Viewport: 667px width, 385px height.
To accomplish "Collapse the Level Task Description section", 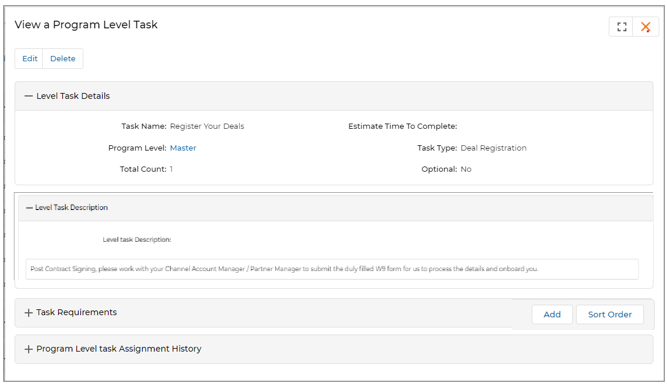I will pyautogui.click(x=29, y=208).
